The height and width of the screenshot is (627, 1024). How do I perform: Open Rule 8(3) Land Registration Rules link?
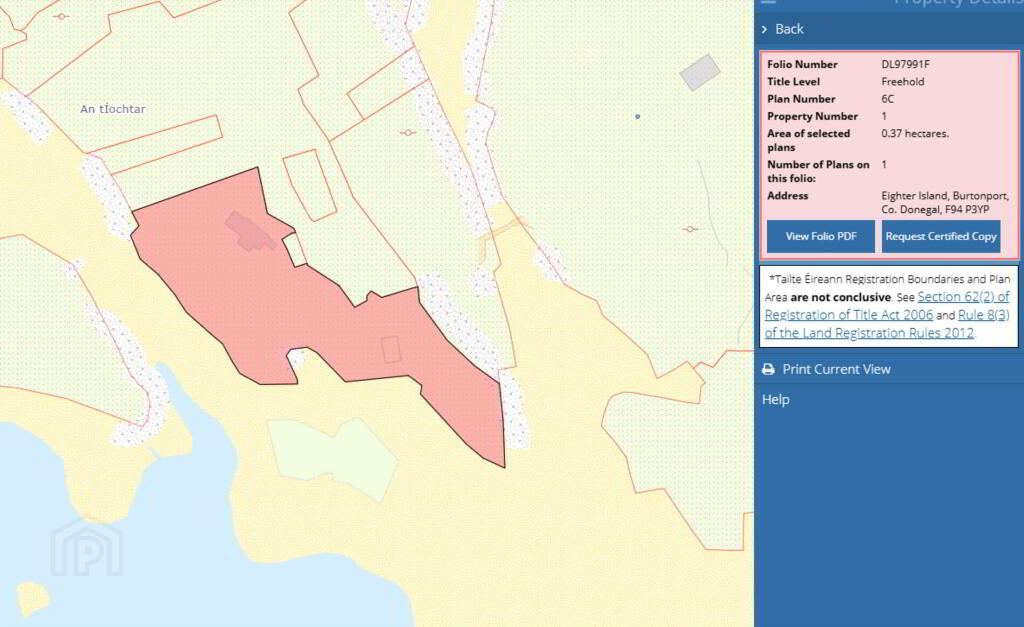pos(888,324)
